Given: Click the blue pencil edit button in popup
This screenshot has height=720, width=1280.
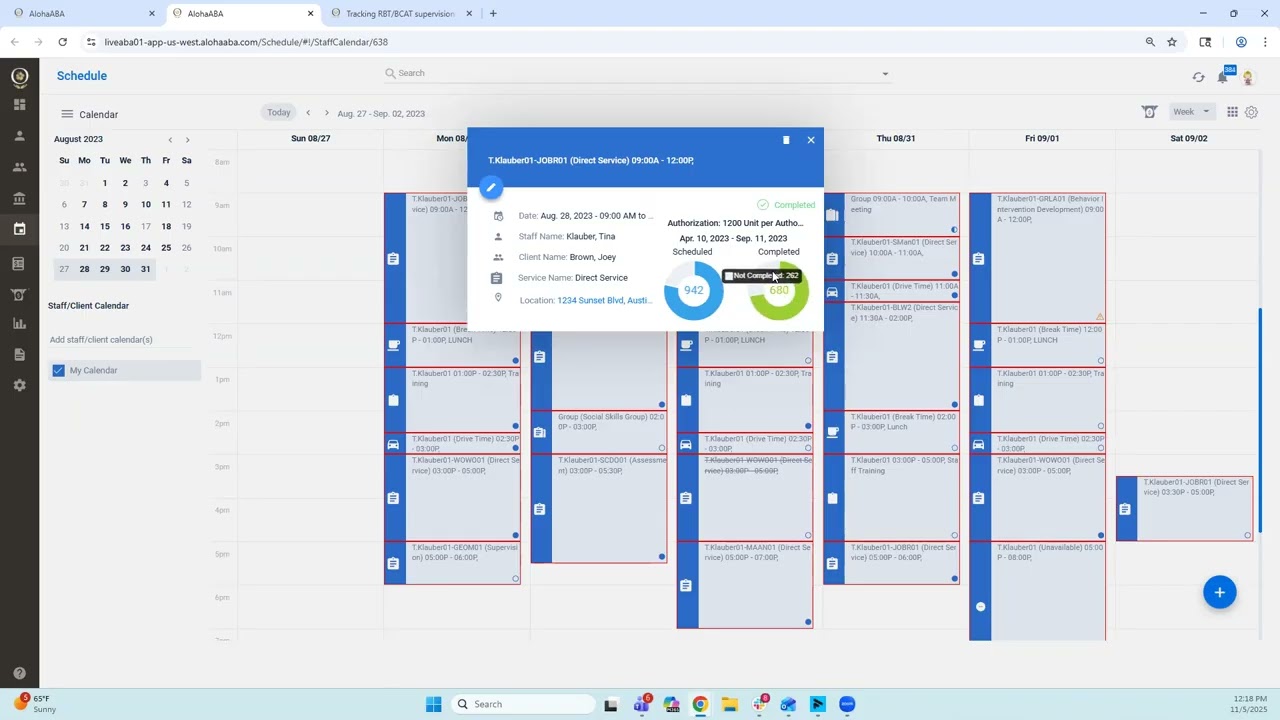Looking at the screenshot, I should coord(490,187).
